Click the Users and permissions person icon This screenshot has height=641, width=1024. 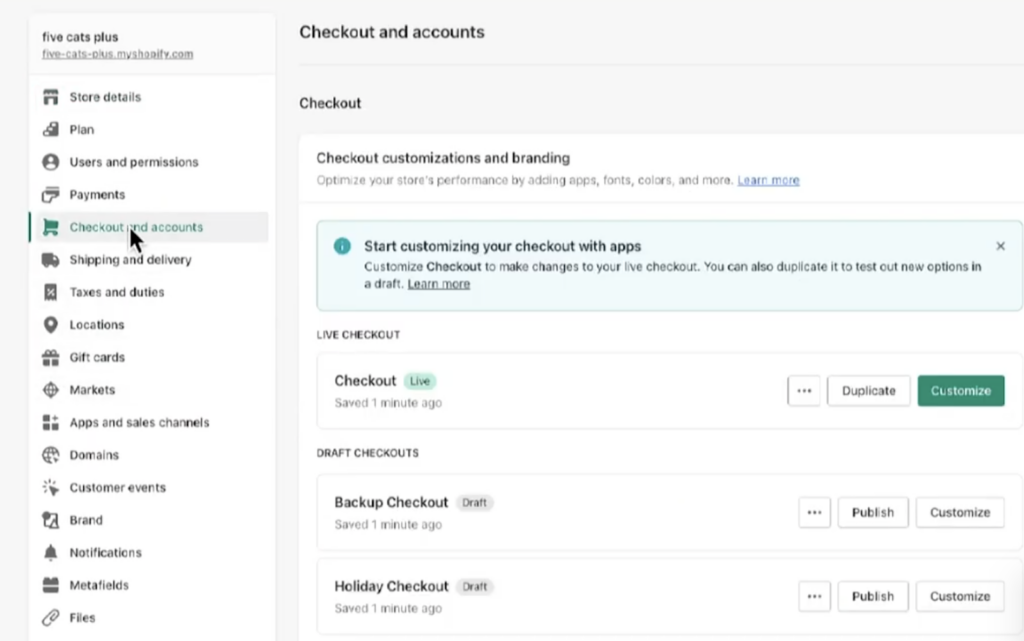coord(50,162)
